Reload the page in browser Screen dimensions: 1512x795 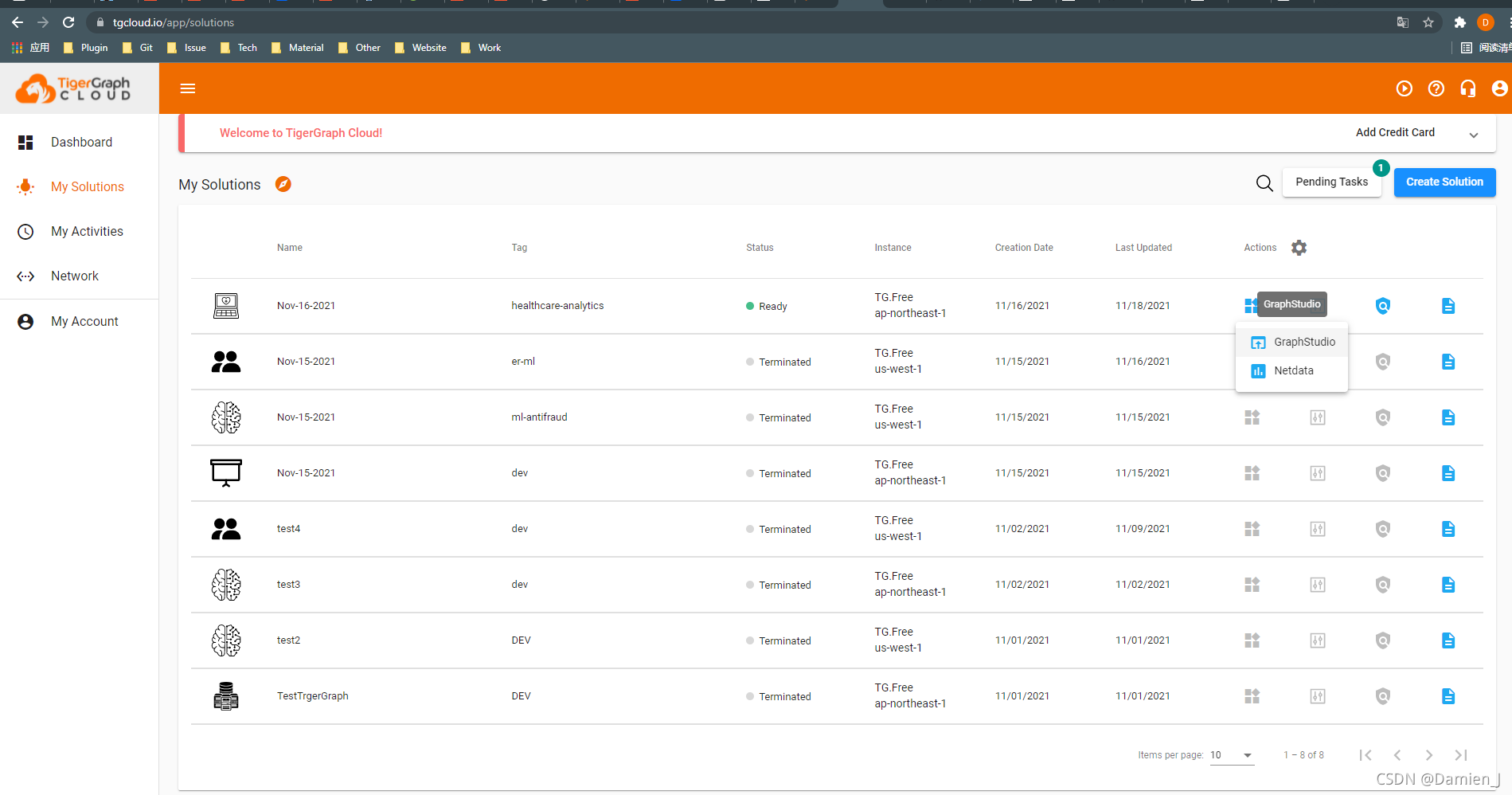(68, 22)
